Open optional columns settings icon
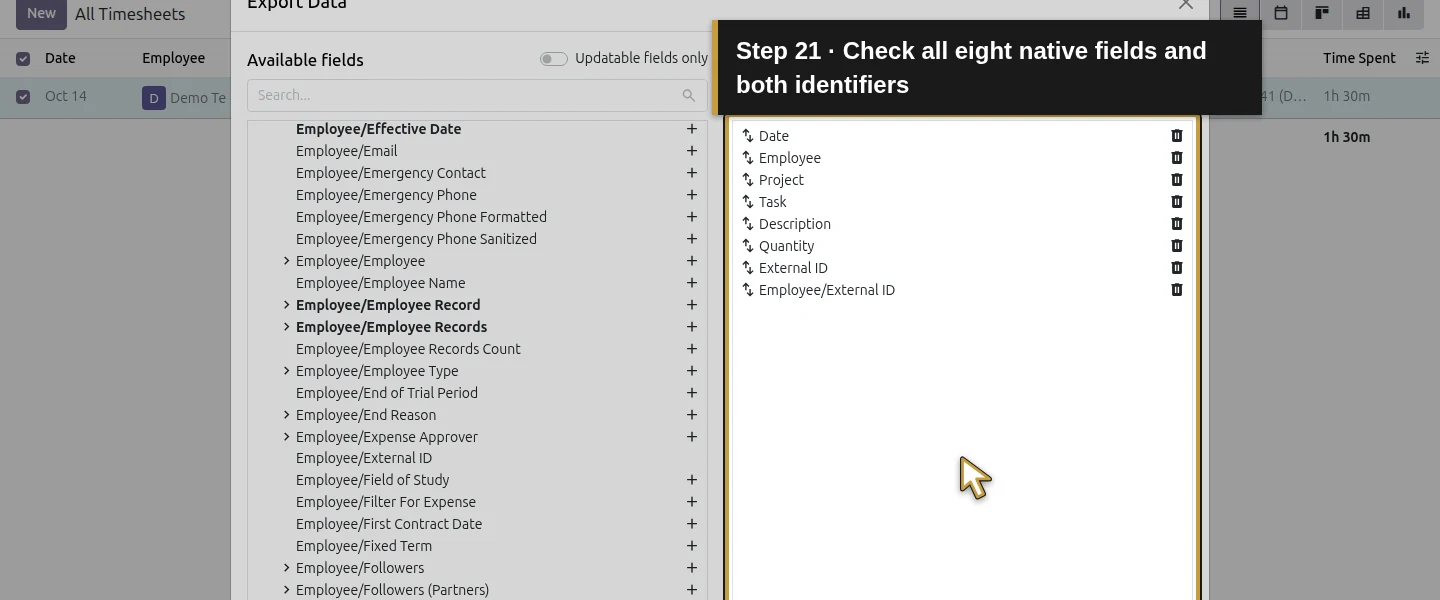Viewport: 1440px width, 600px height. (1422, 58)
